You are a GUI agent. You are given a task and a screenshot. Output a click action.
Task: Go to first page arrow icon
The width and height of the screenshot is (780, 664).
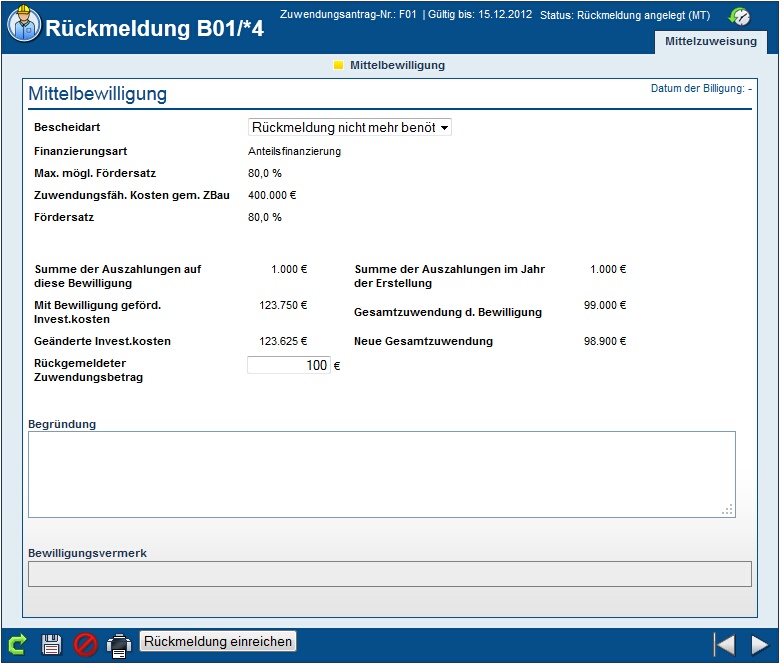[x=724, y=645]
